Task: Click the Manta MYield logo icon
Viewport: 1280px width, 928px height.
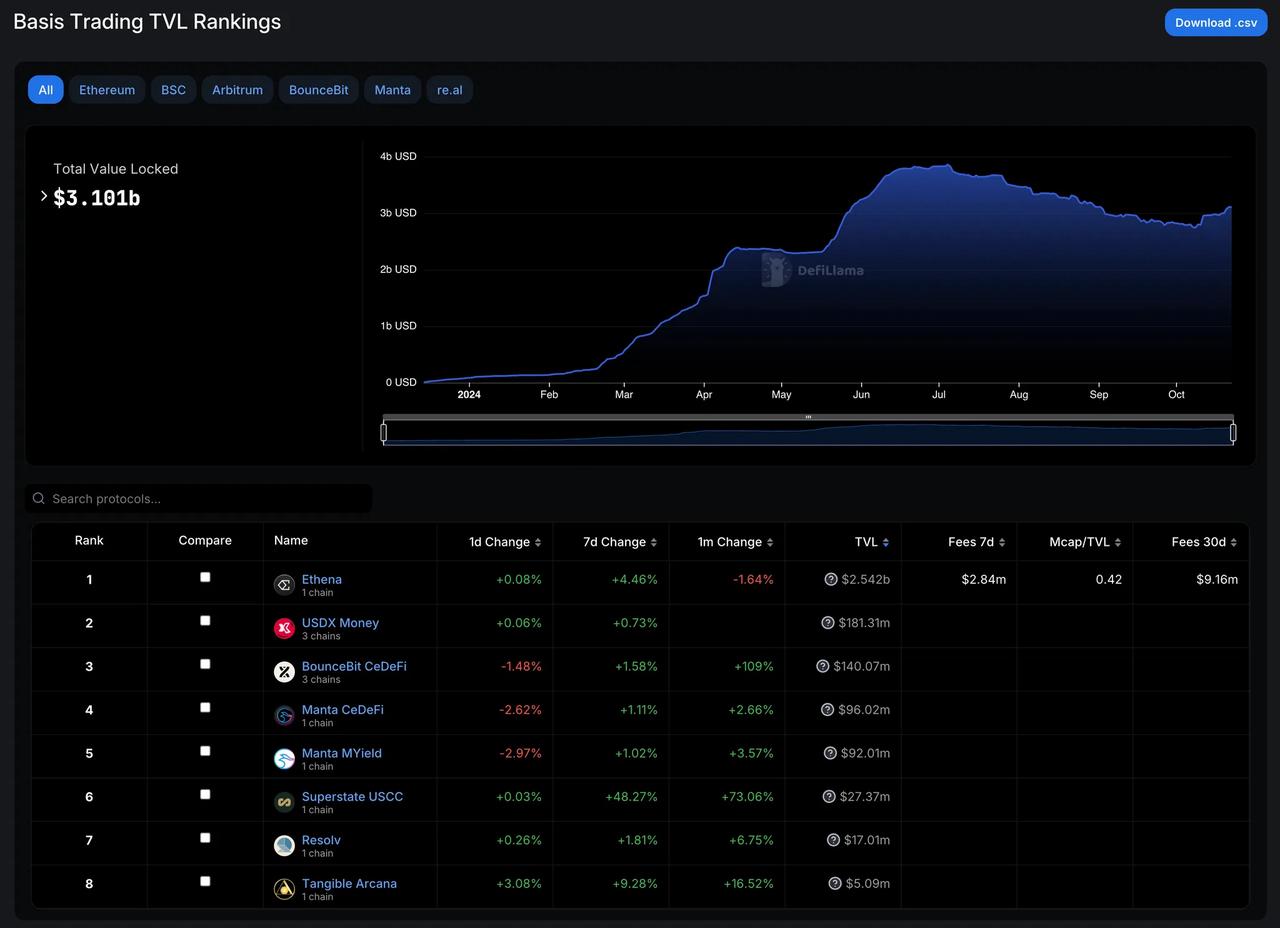Action: tap(284, 759)
